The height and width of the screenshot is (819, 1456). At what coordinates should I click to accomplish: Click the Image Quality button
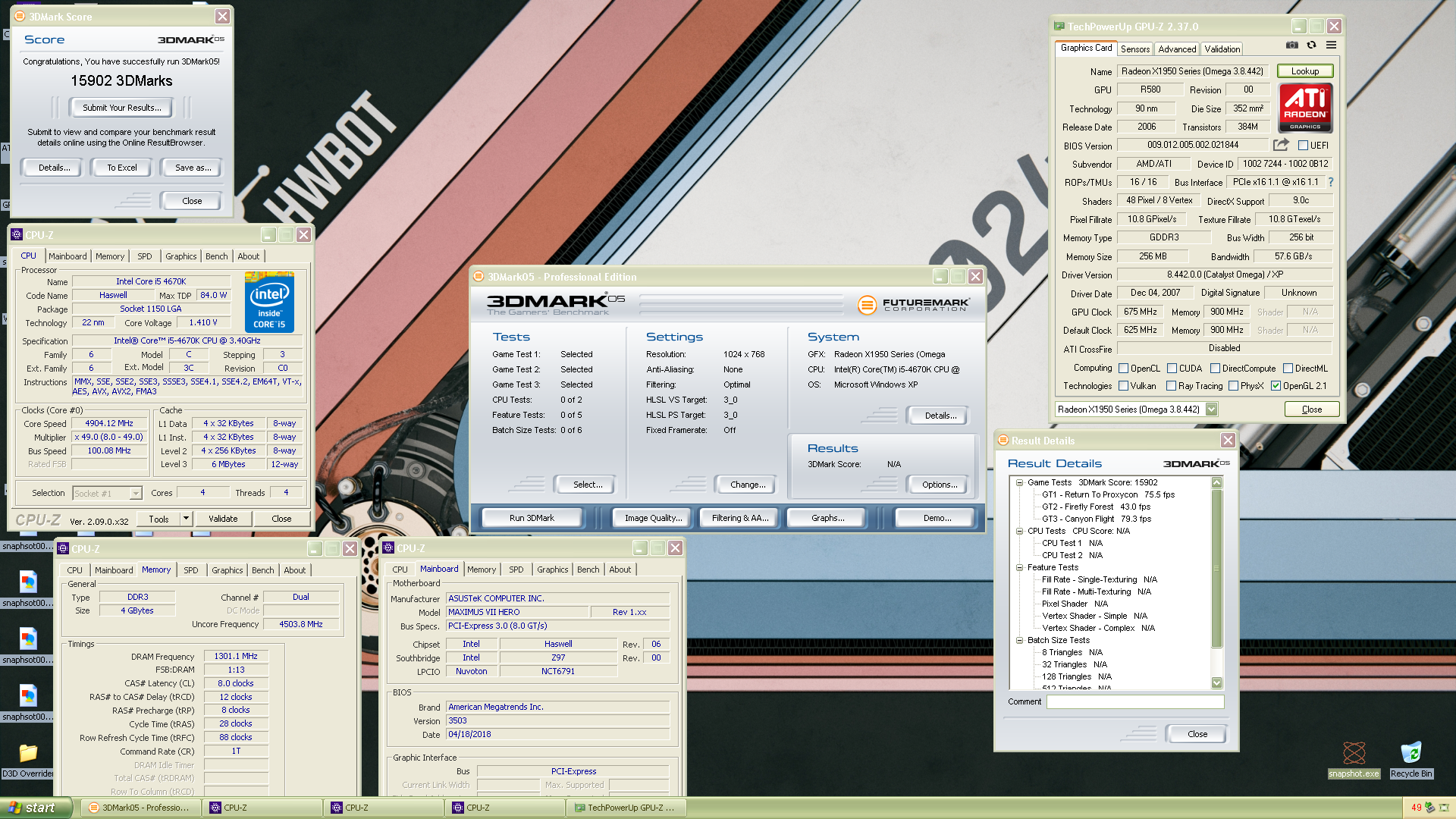(653, 518)
